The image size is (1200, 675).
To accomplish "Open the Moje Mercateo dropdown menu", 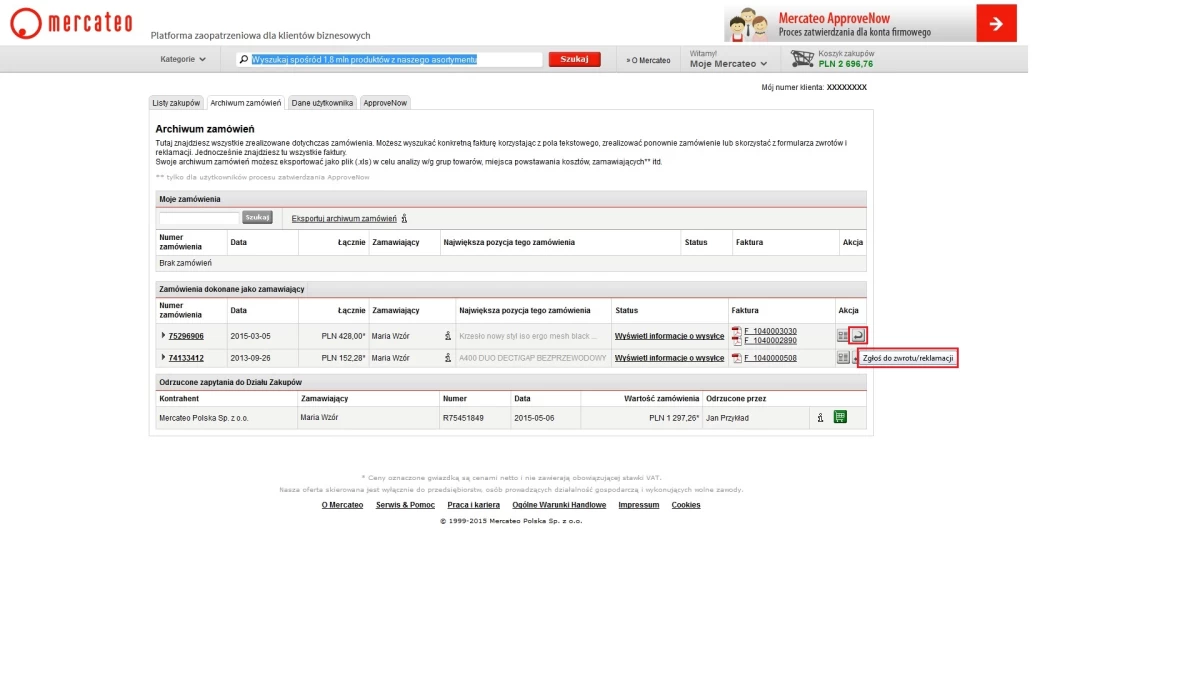I will click(x=728, y=64).
